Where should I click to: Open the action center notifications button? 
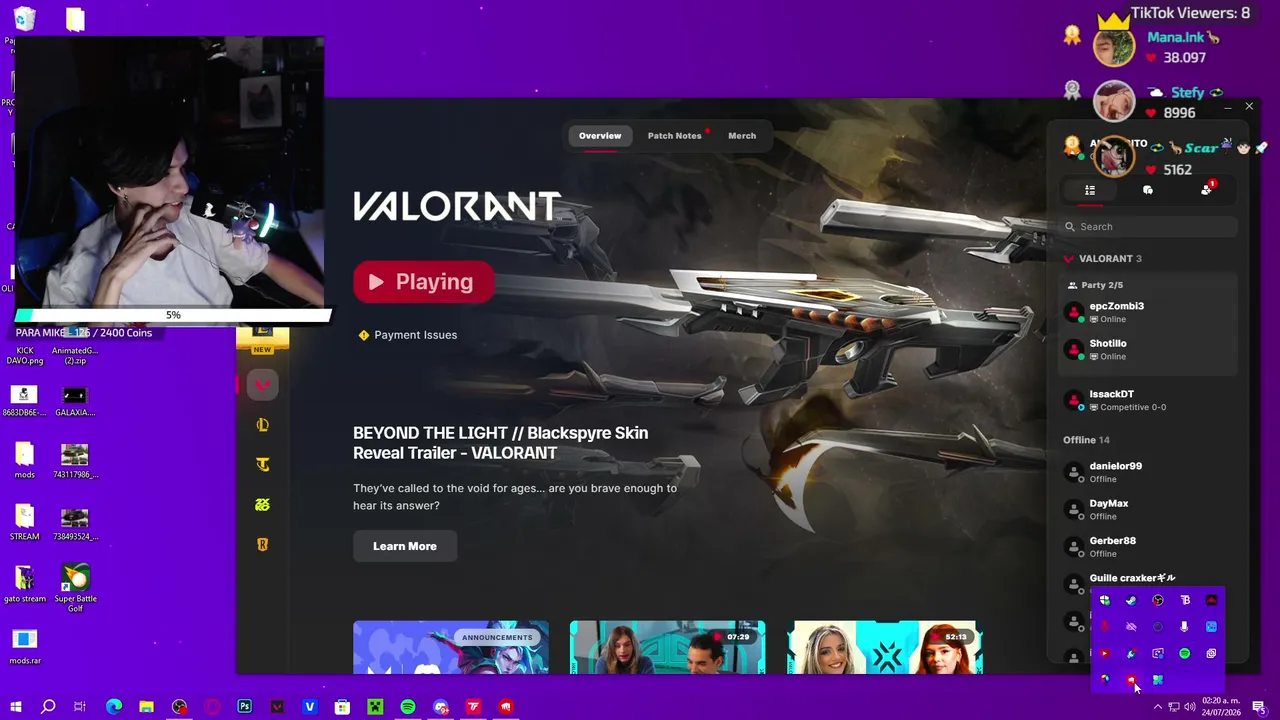click(1259, 707)
